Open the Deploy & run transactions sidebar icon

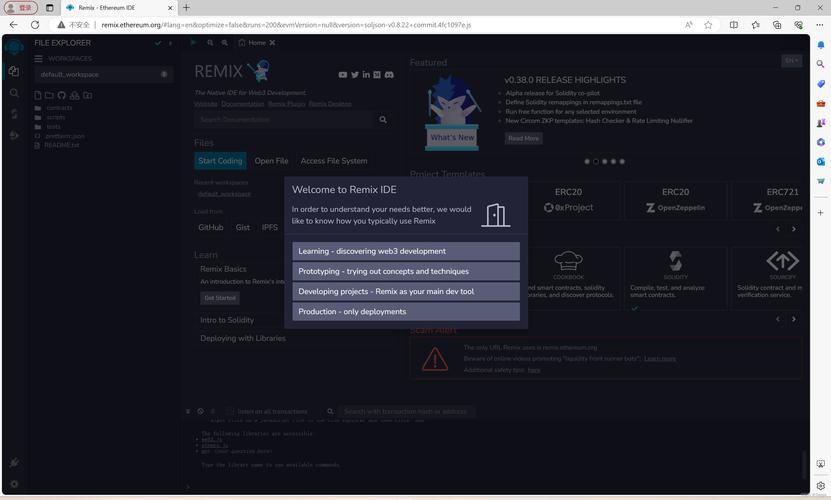coord(14,135)
